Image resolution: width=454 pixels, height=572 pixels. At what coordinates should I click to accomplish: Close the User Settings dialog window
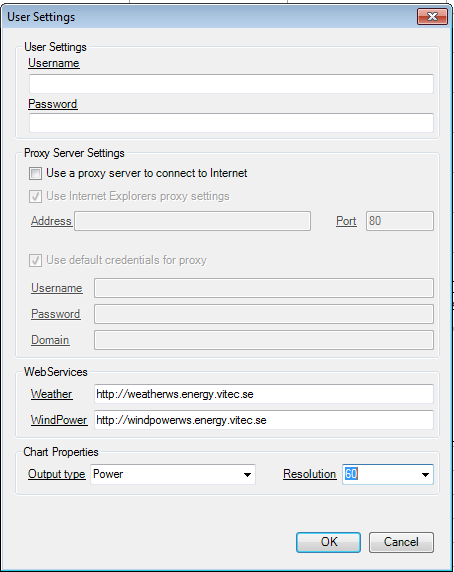[432, 17]
